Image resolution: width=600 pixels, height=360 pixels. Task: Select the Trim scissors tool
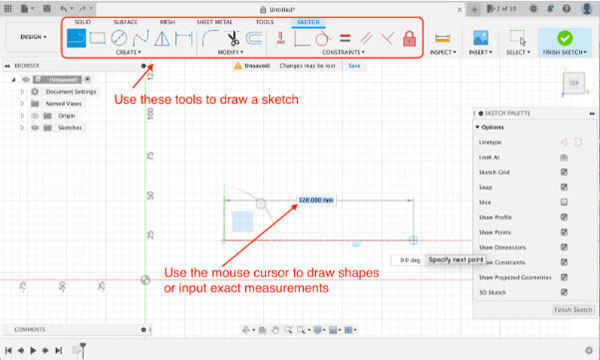click(233, 38)
